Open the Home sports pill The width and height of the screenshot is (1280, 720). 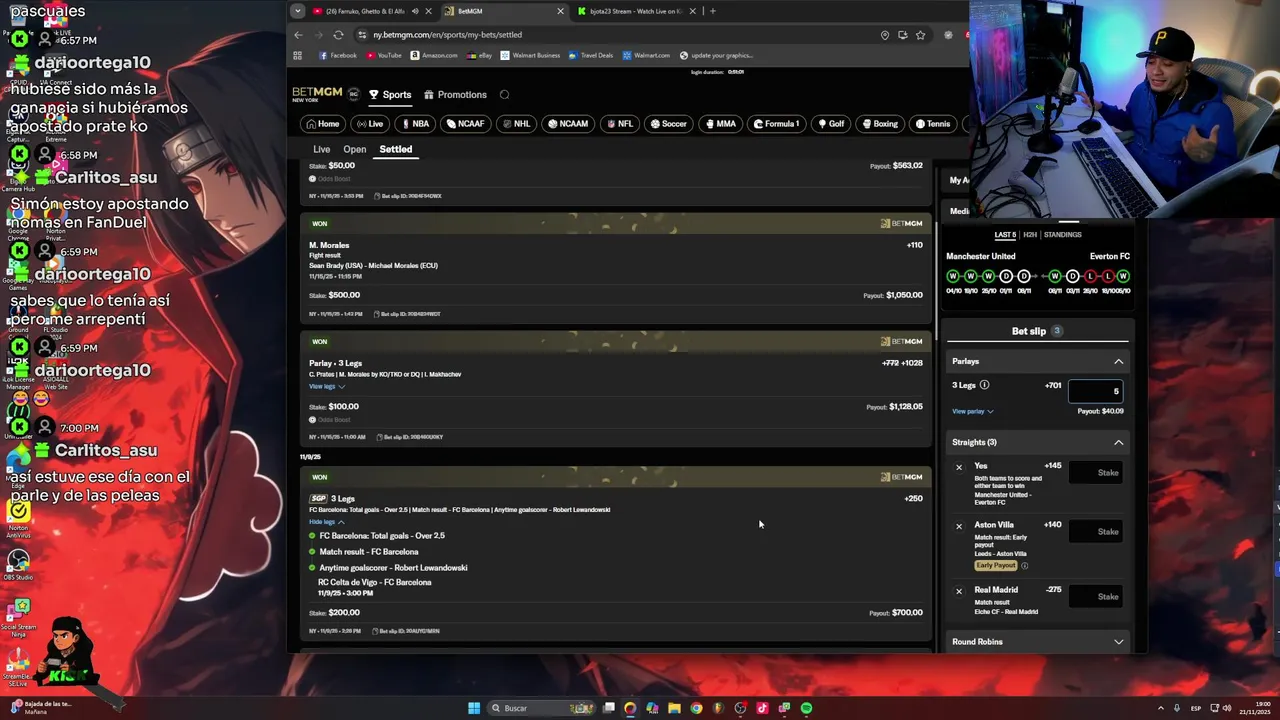pyautogui.click(x=323, y=124)
